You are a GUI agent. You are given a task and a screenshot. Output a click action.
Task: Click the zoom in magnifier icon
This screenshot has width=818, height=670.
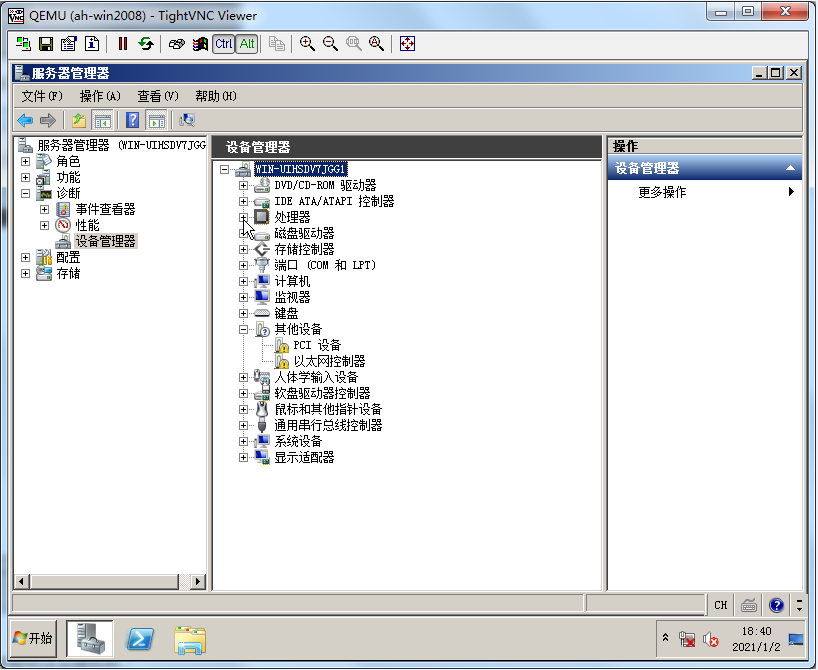[x=307, y=43]
